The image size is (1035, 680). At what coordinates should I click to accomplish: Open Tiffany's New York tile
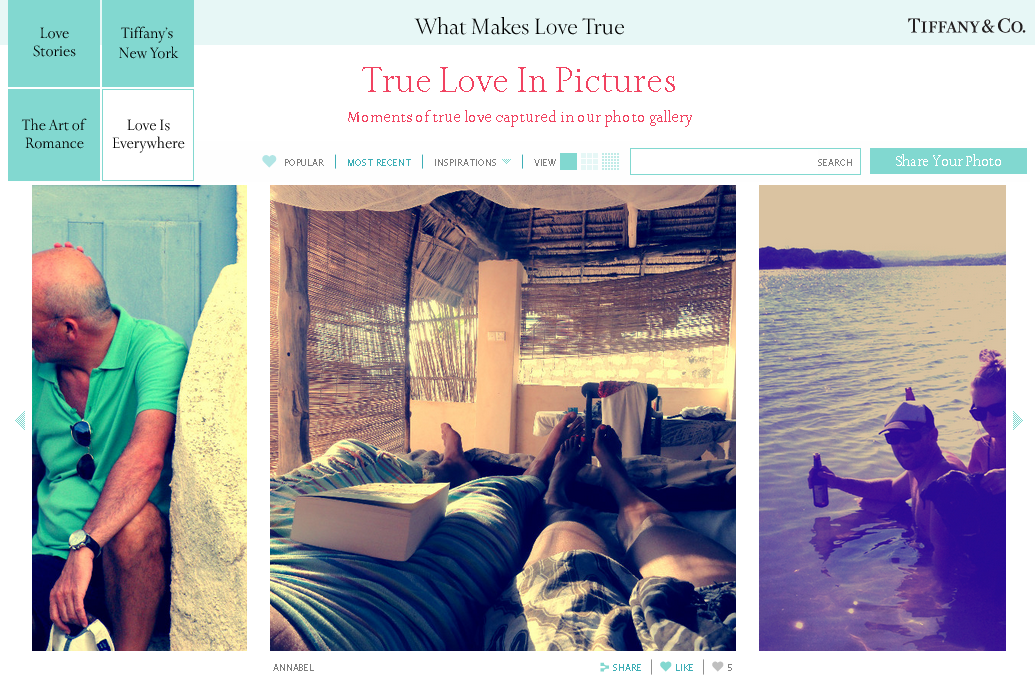click(x=148, y=43)
